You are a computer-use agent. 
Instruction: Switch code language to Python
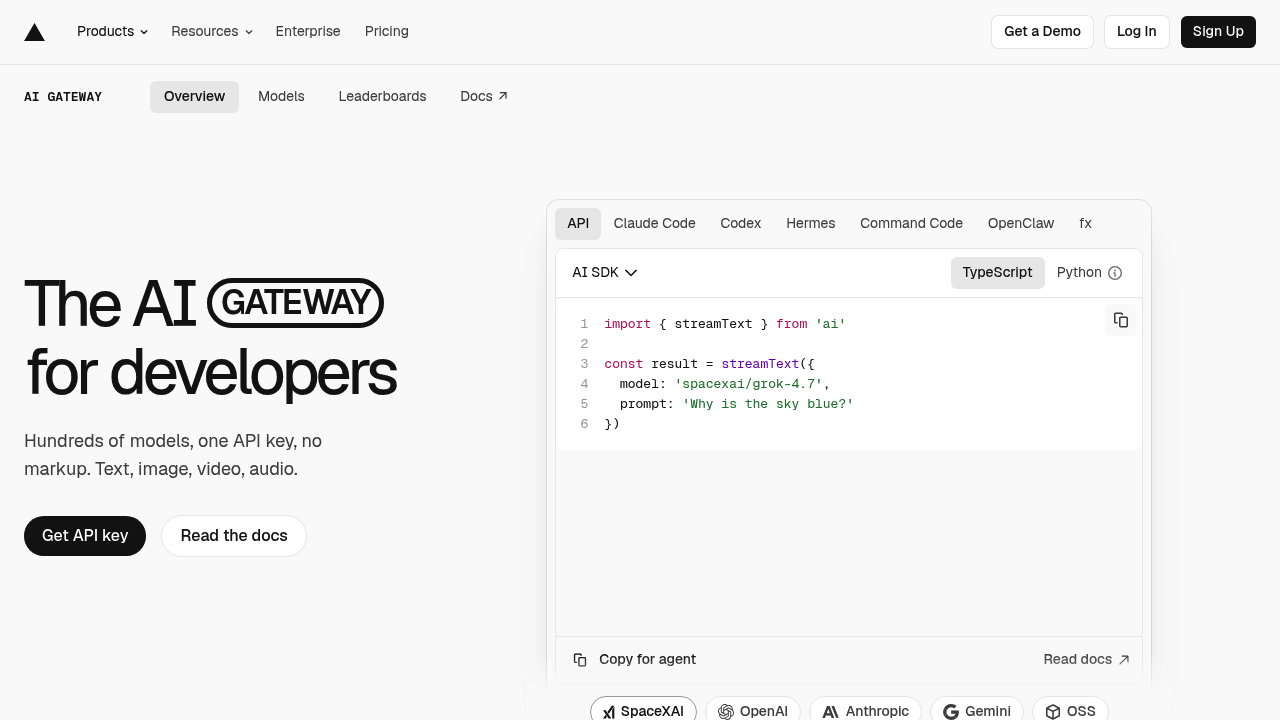click(1079, 273)
